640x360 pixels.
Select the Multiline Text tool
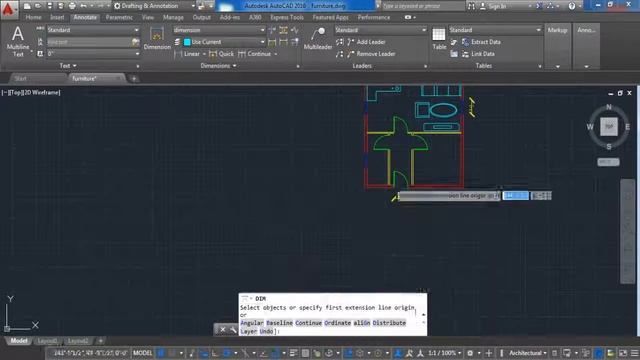18,41
